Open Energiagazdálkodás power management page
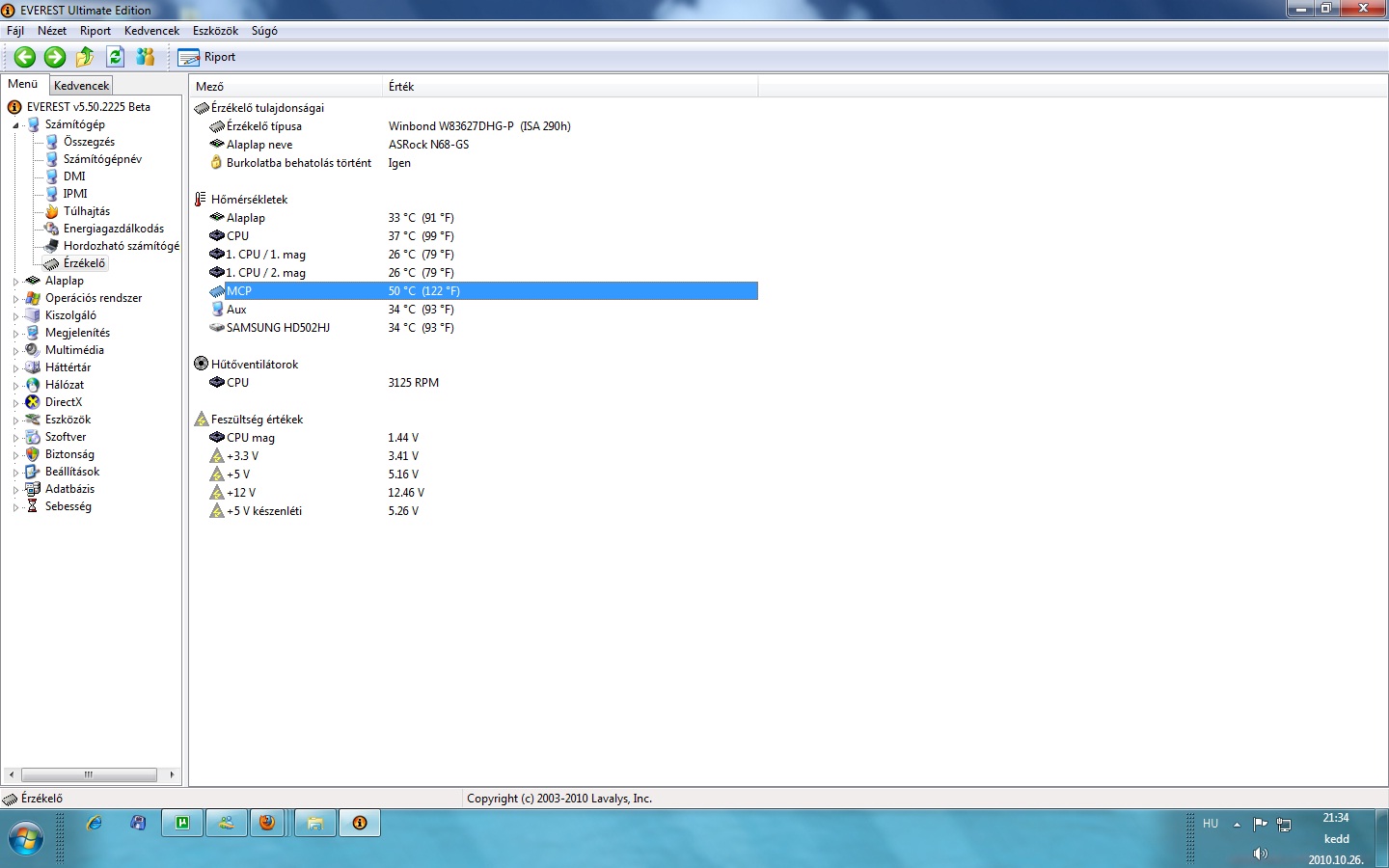The image size is (1389, 868). (114, 229)
